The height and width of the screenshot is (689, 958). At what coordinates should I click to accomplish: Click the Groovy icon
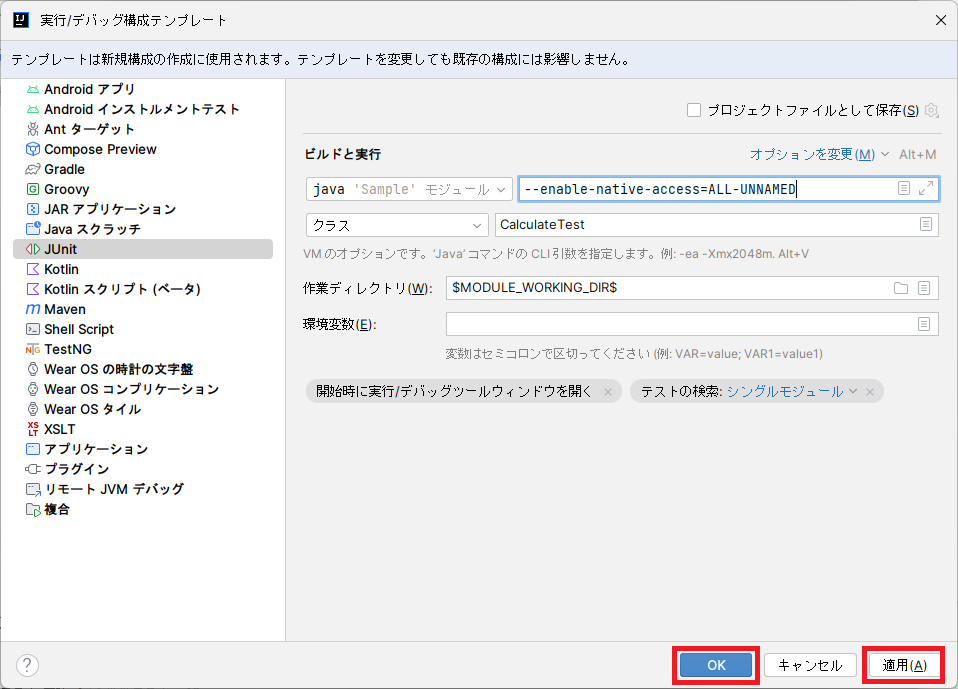33,189
